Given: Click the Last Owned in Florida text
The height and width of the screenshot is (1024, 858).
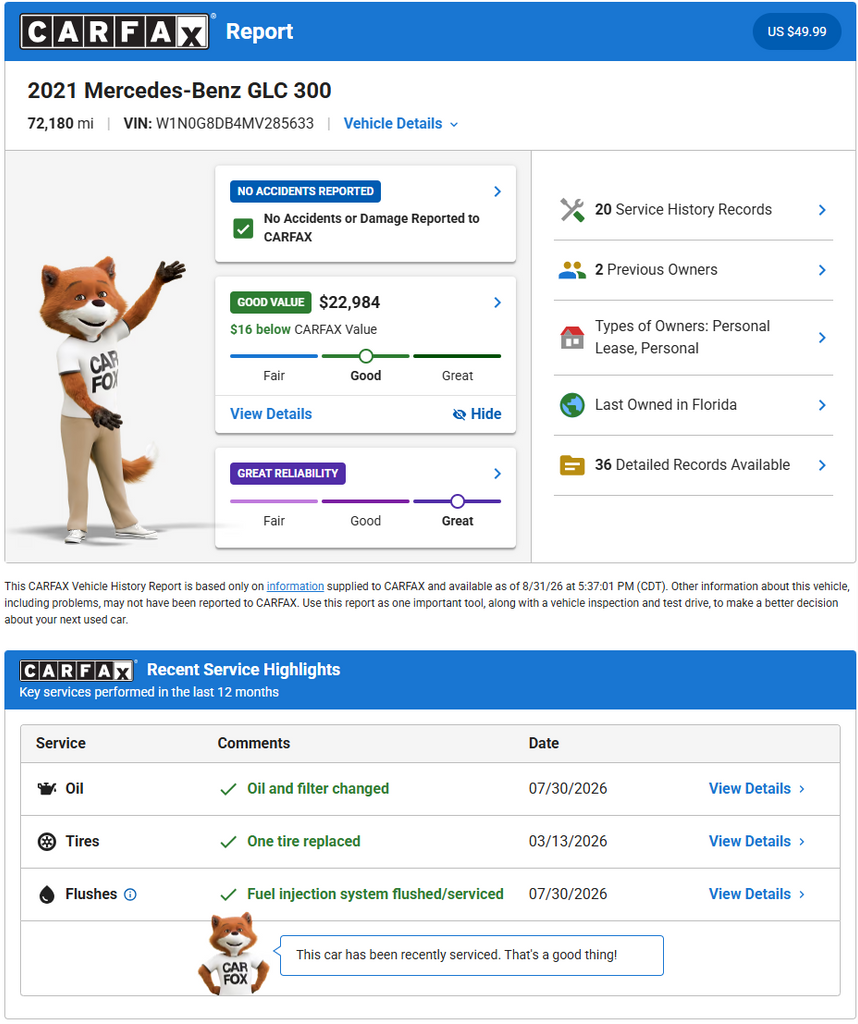Looking at the screenshot, I should click(x=665, y=405).
